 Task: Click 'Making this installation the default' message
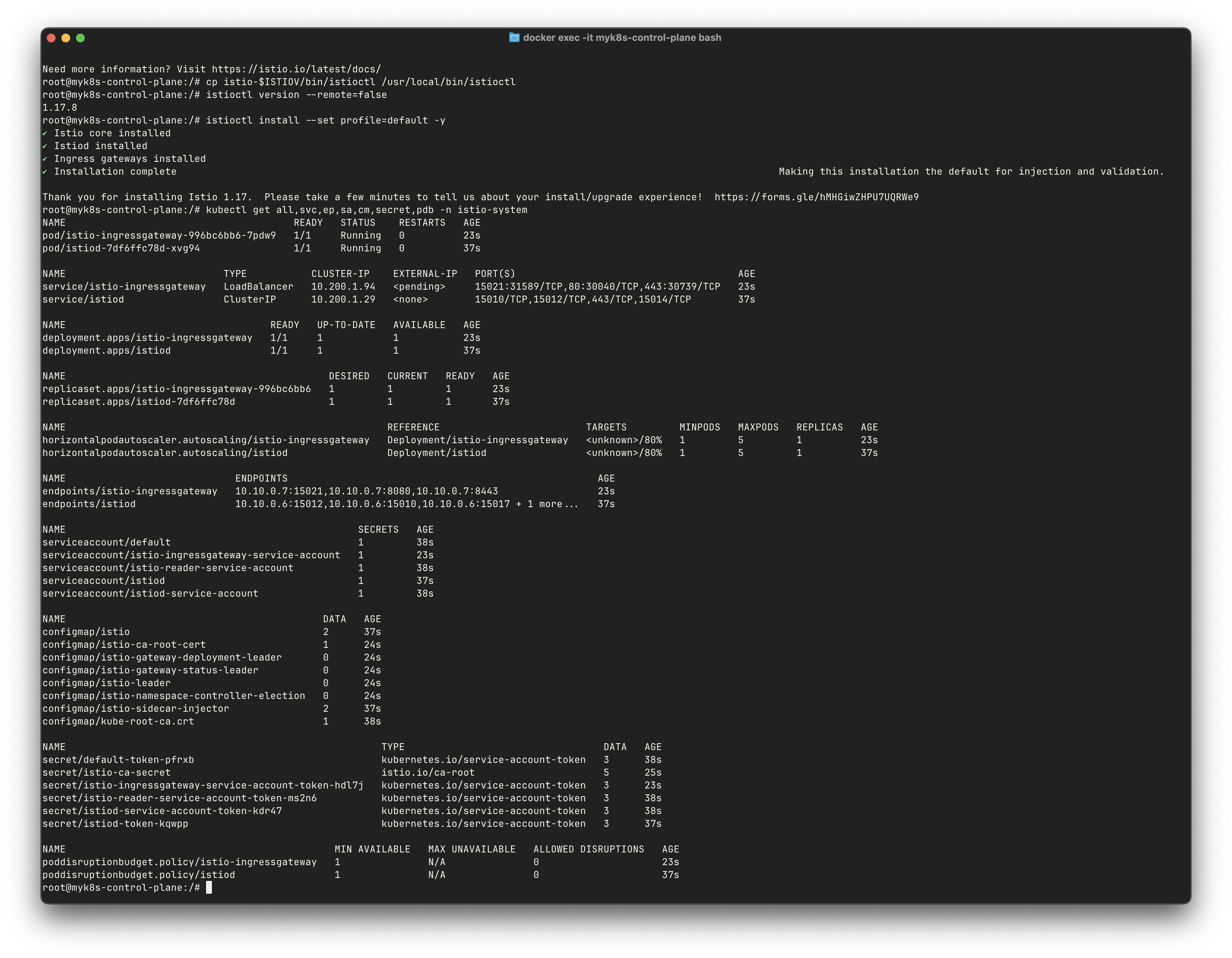click(x=971, y=171)
